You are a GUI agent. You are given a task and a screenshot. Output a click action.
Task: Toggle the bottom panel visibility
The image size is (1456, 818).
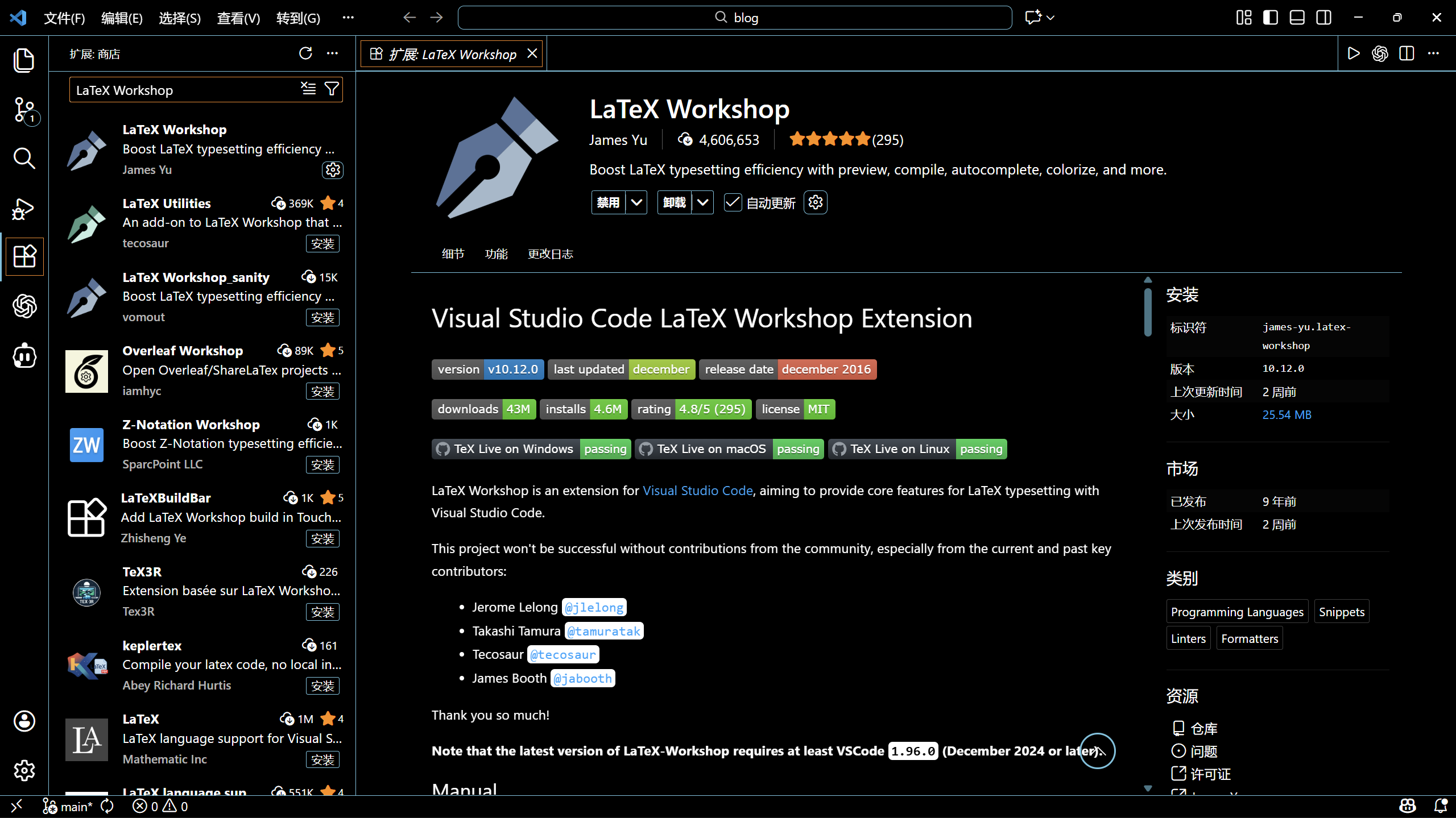tap(1297, 18)
